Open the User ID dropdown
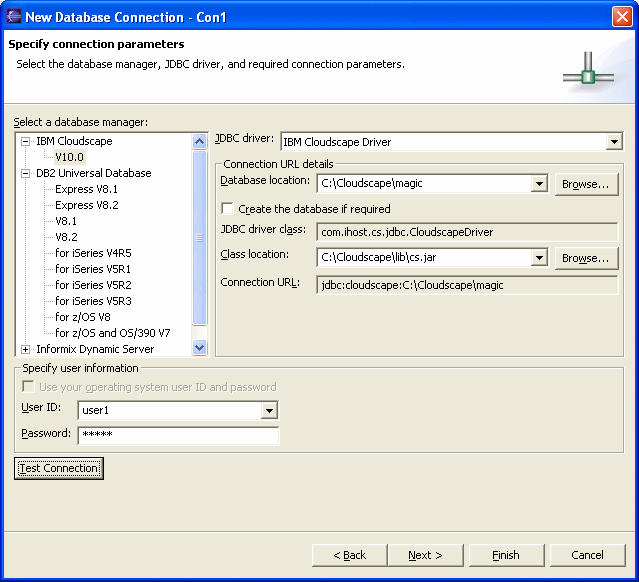639x582 pixels. click(x=268, y=410)
